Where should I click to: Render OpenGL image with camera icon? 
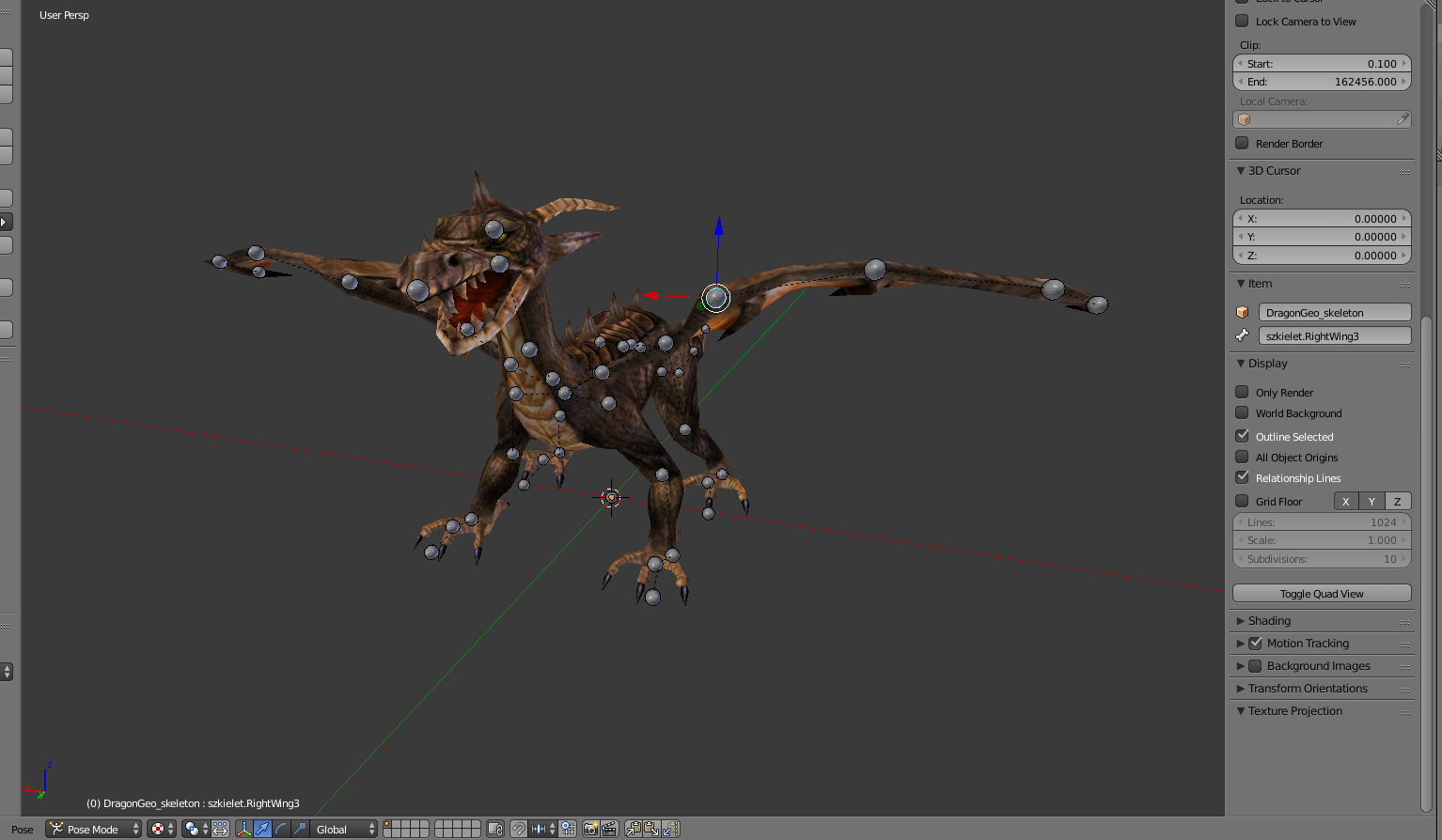(590, 829)
